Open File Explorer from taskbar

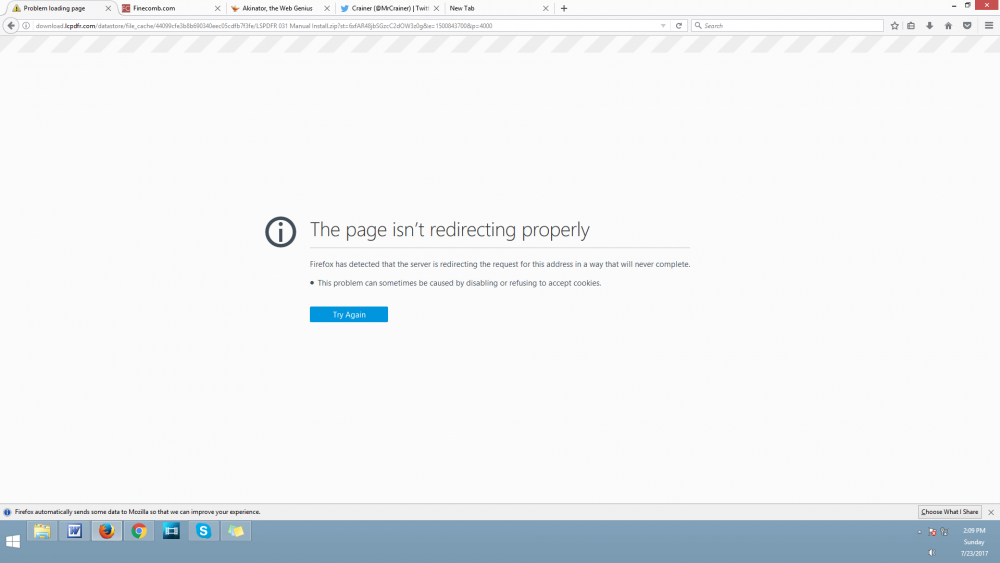(x=42, y=531)
